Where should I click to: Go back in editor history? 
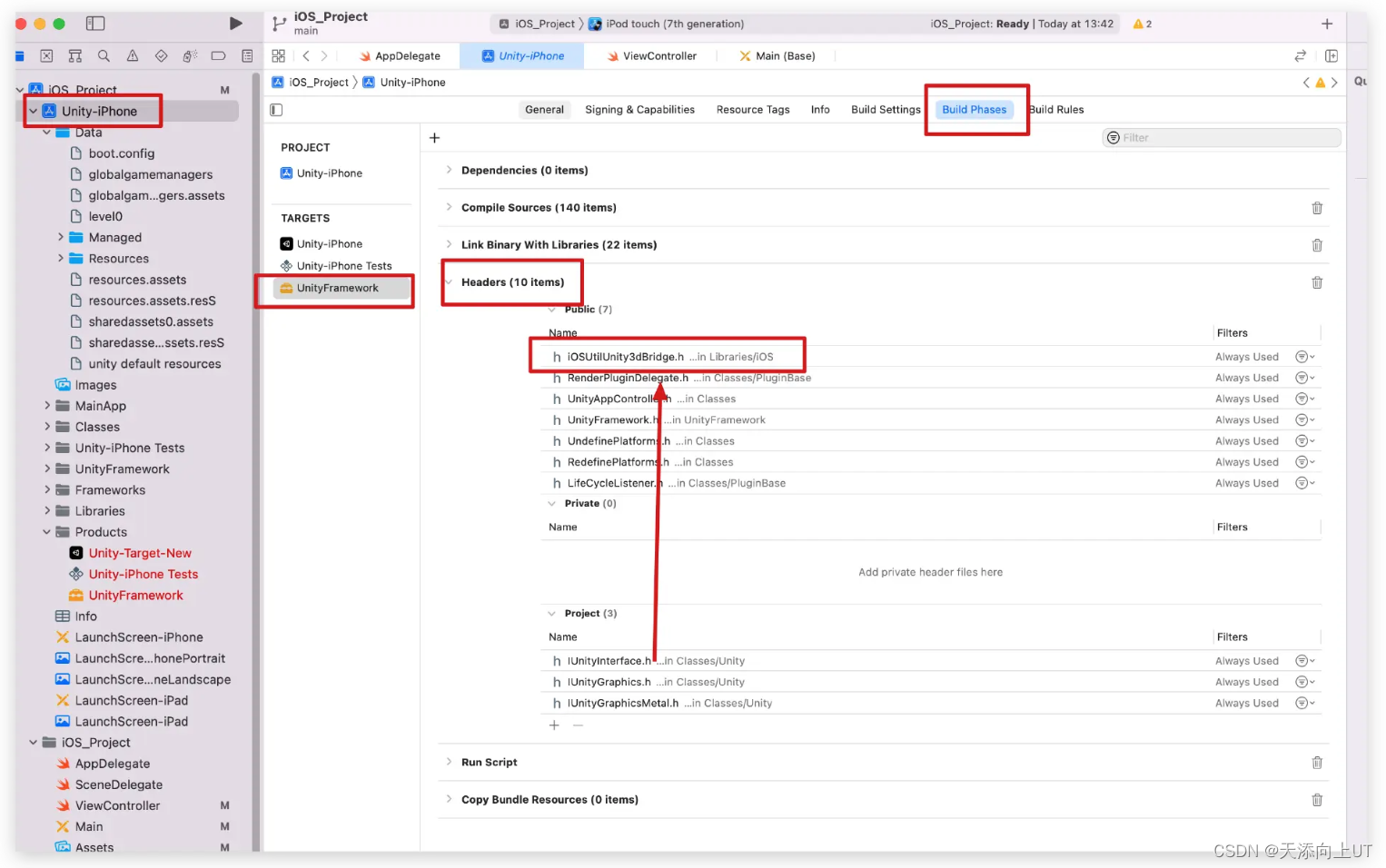click(x=306, y=56)
